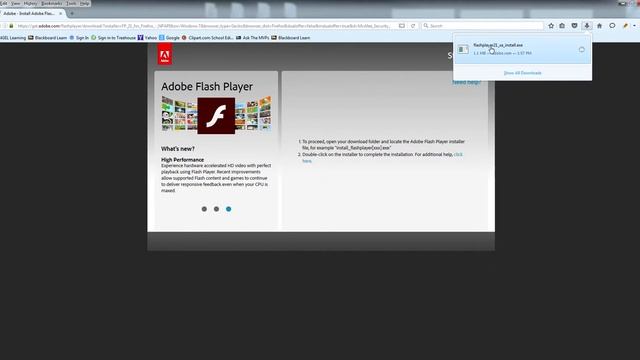Open the Bookmarks menu
Image resolution: width=640 pixels, height=360 pixels.
click(51, 3)
